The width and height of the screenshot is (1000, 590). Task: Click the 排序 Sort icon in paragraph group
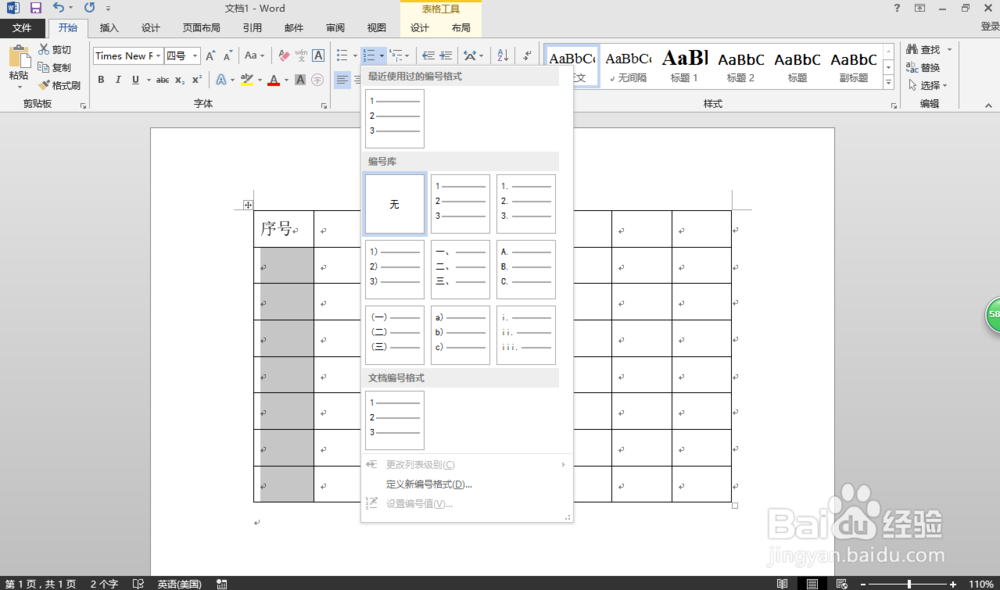[504, 56]
